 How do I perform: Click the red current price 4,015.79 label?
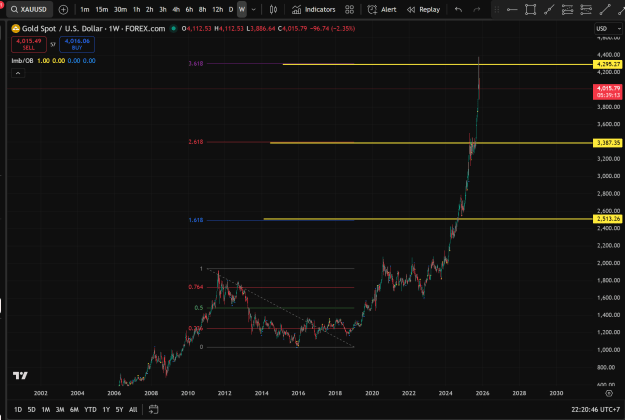[607, 92]
